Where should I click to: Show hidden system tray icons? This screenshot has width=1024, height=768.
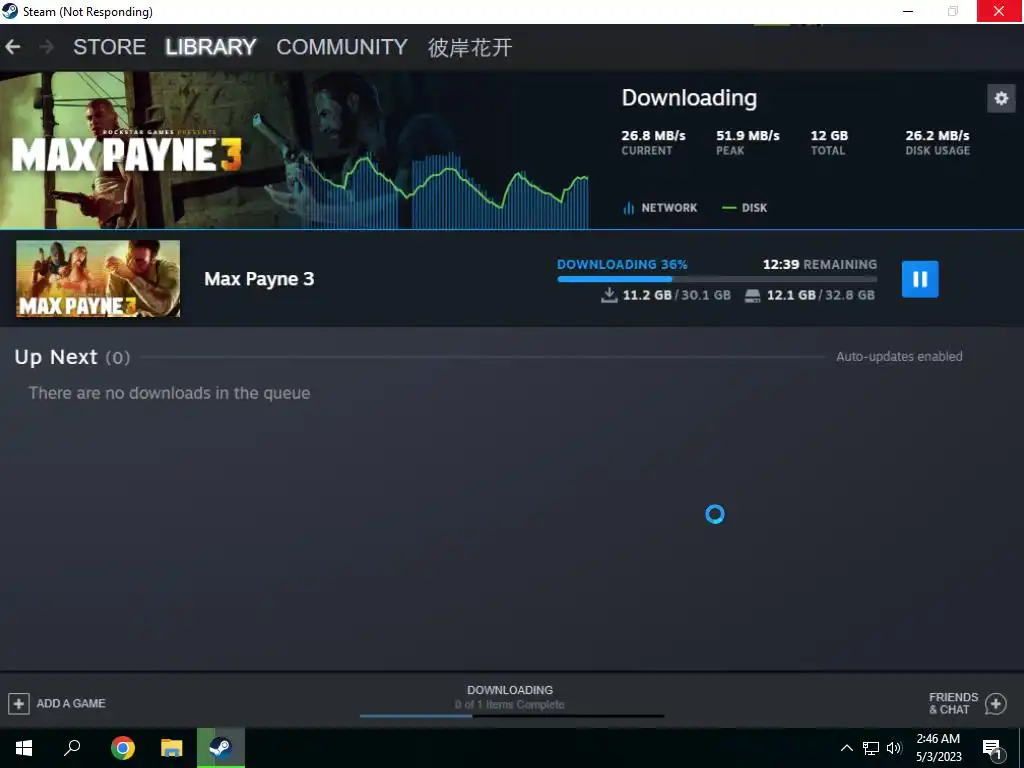click(x=846, y=748)
